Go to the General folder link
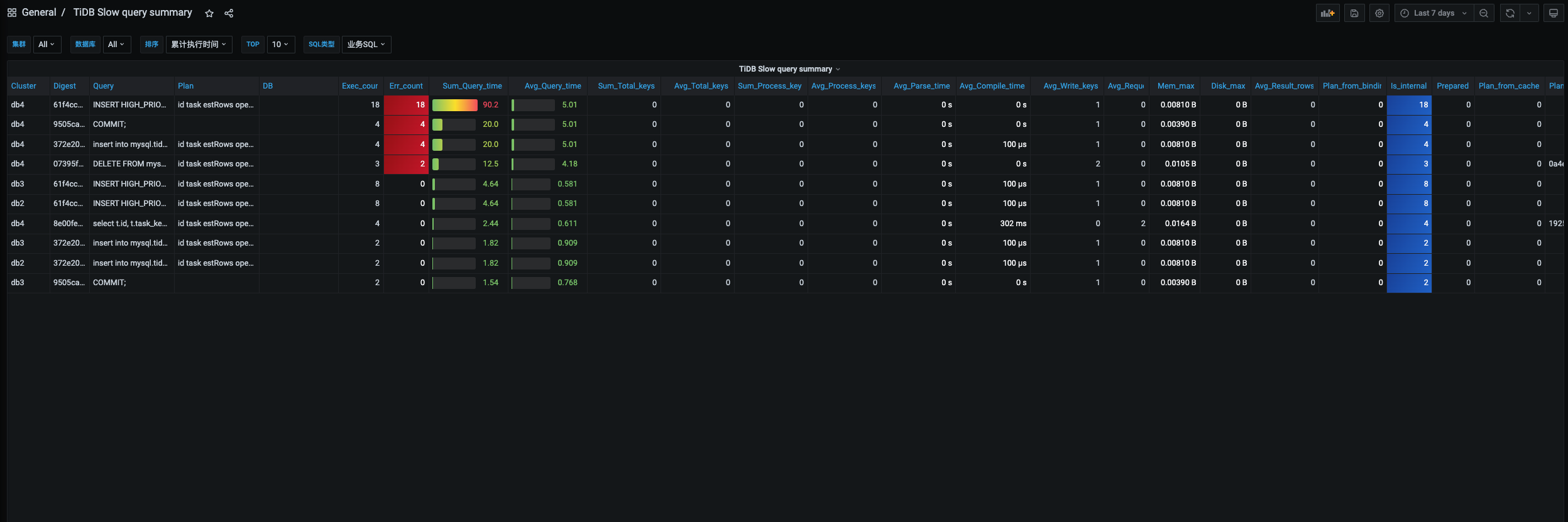The width and height of the screenshot is (1568, 522). 39,13
